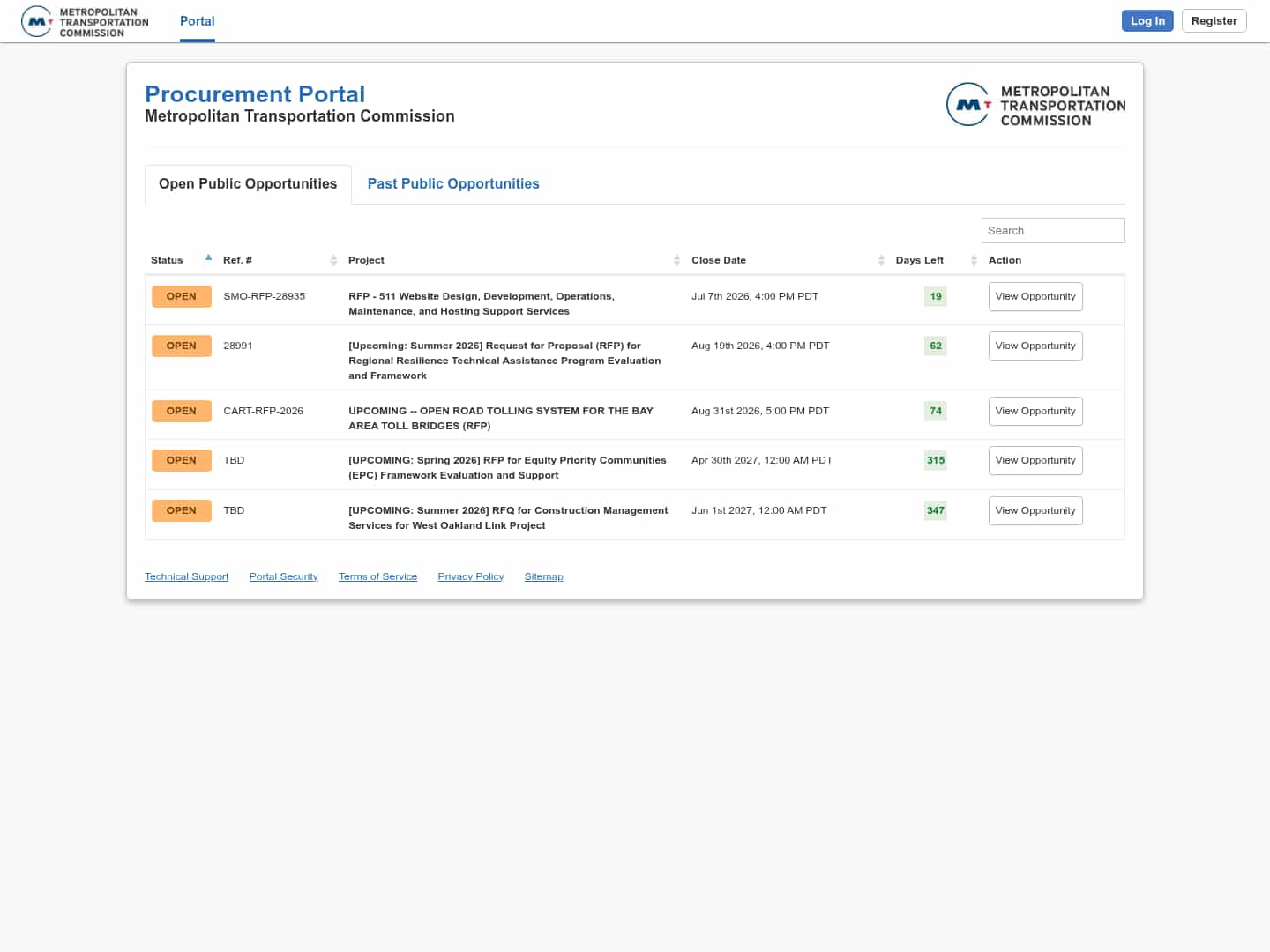Click close date Aug 31st 2026
The width and height of the screenshot is (1270, 952).
(x=760, y=411)
